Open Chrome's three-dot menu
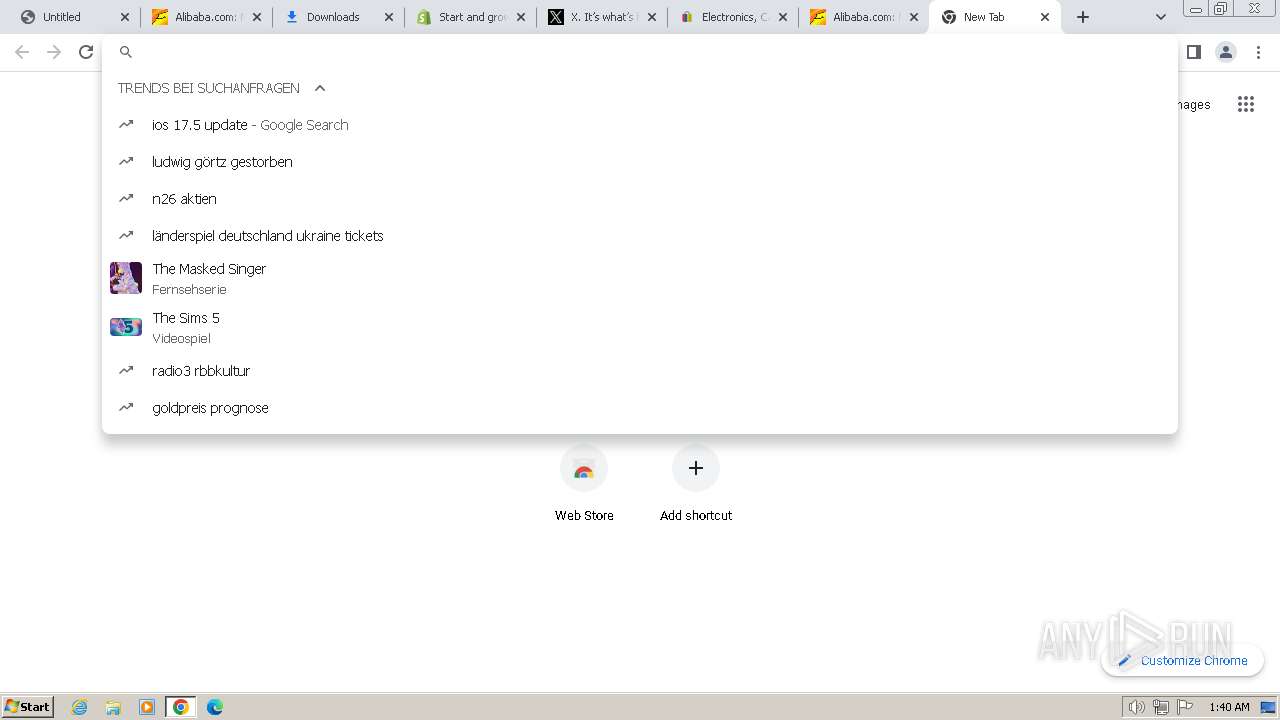1280x720 pixels. 1258,52
